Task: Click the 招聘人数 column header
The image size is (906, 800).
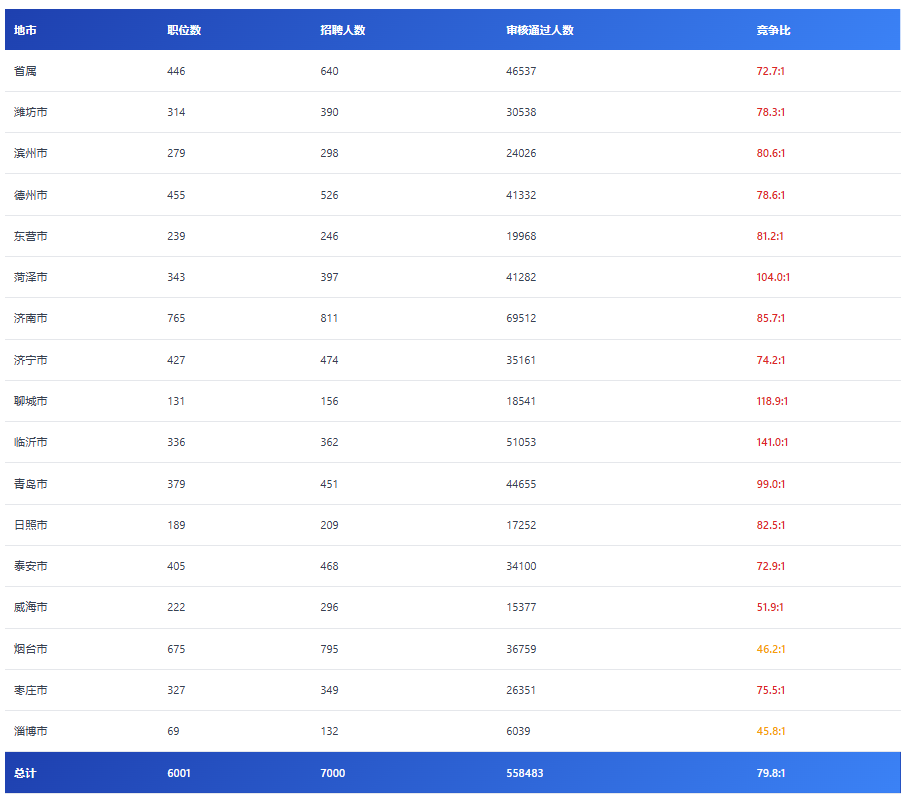Action: pyautogui.click(x=342, y=30)
